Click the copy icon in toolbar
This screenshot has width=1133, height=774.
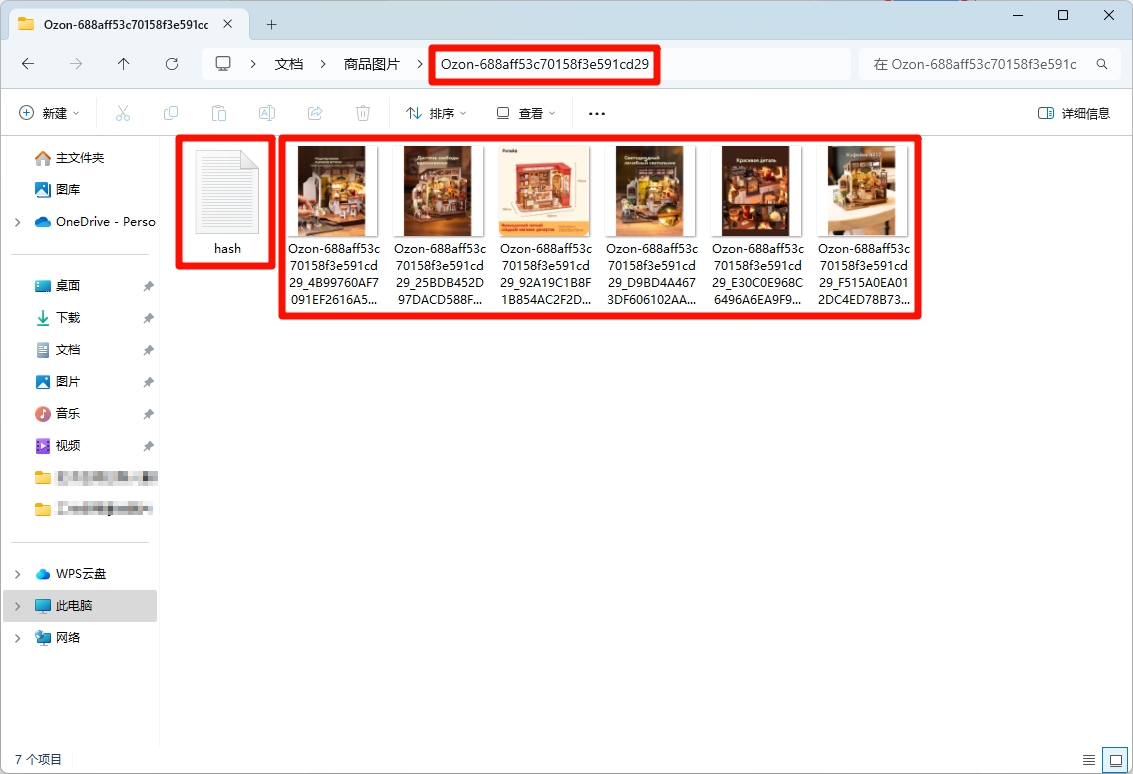(x=171, y=114)
